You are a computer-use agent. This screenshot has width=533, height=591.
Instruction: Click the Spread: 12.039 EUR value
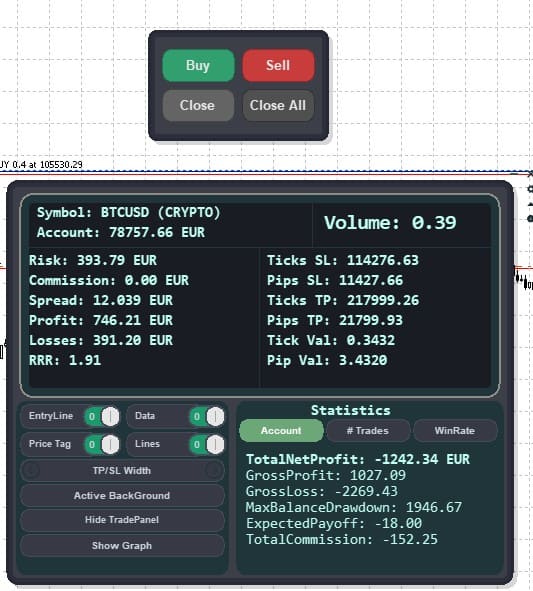pyautogui.click(x=101, y=300)
